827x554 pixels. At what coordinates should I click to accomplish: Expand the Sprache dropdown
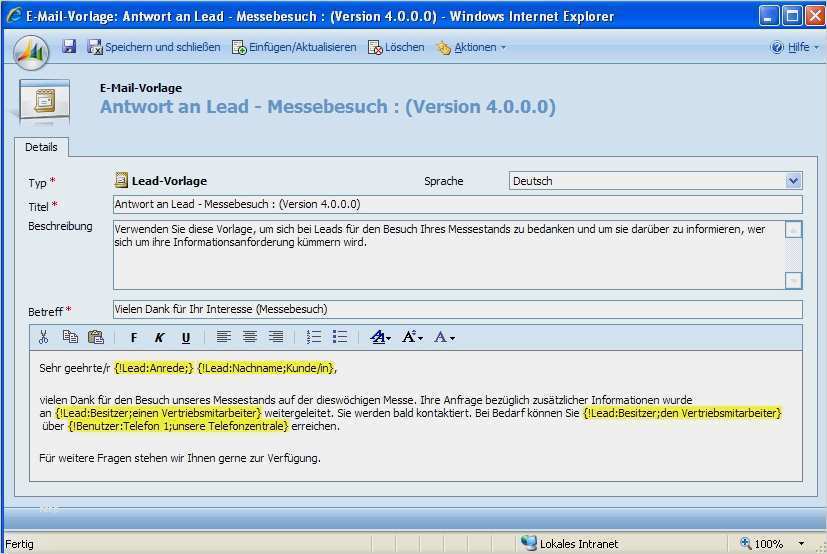coord(793,181)
